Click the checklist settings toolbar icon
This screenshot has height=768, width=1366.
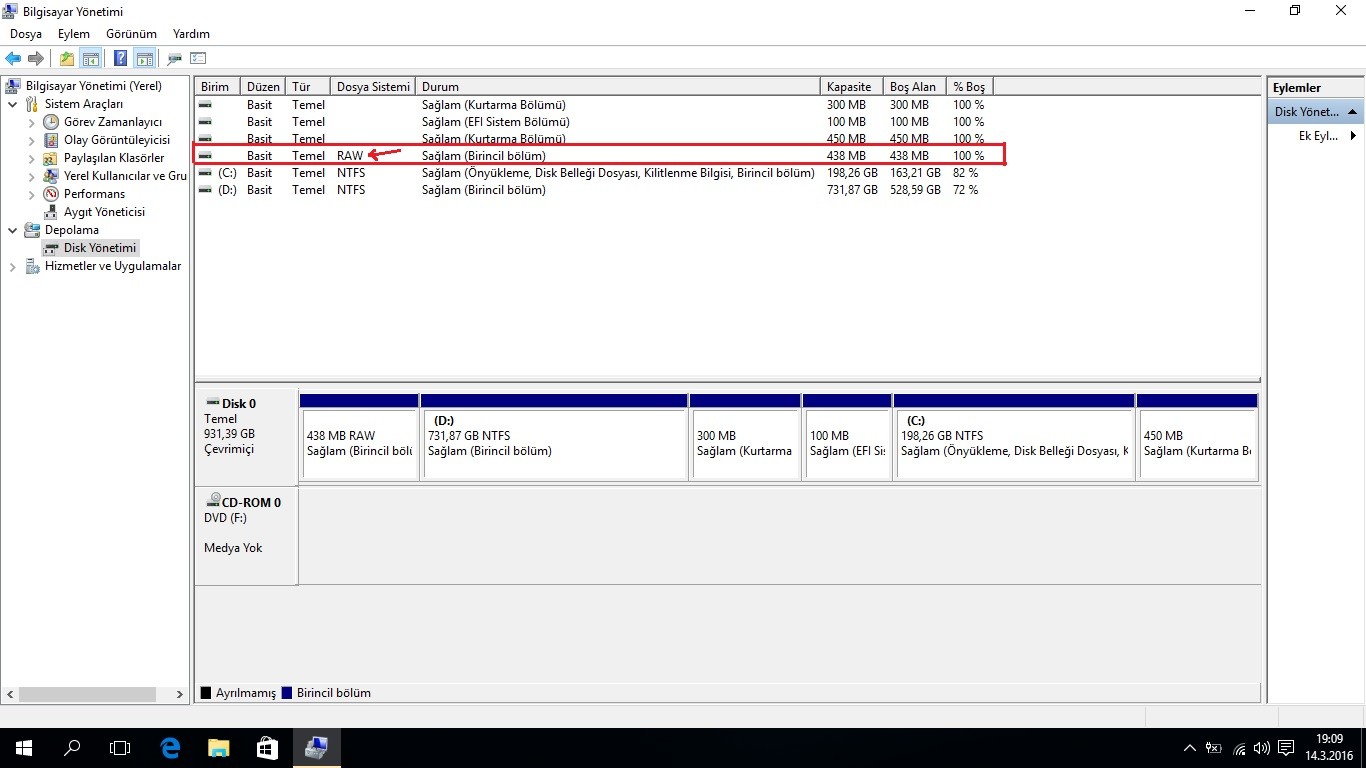coord(198,59)
